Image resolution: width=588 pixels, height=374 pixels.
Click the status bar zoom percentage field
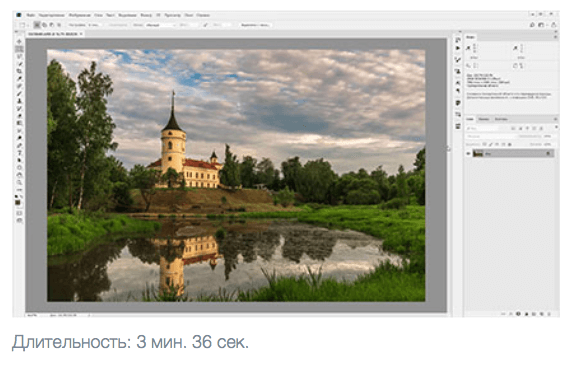(32, 315)
